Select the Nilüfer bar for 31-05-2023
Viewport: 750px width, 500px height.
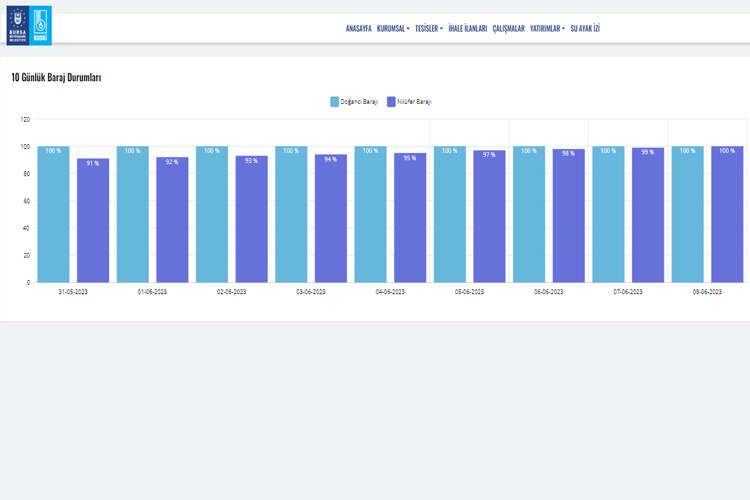pos(93,220)
